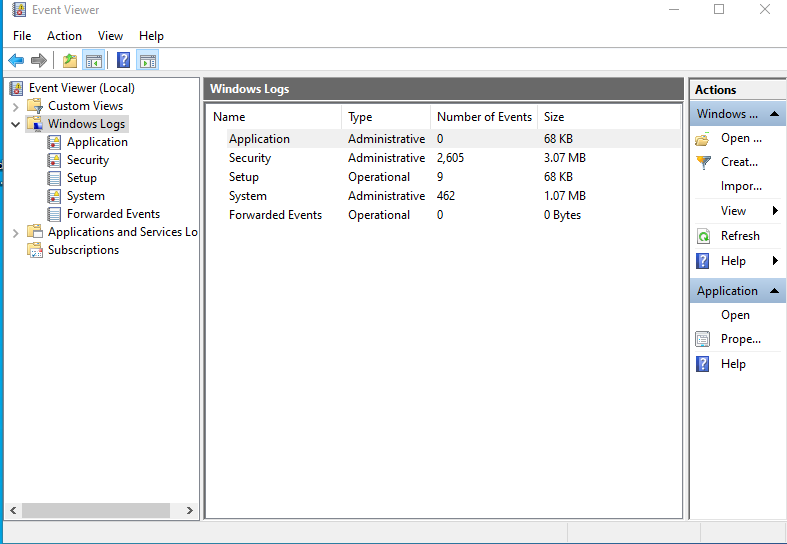
Task: Click the Open action under Application
Action: pyautogui.click(x=735, y=315)
